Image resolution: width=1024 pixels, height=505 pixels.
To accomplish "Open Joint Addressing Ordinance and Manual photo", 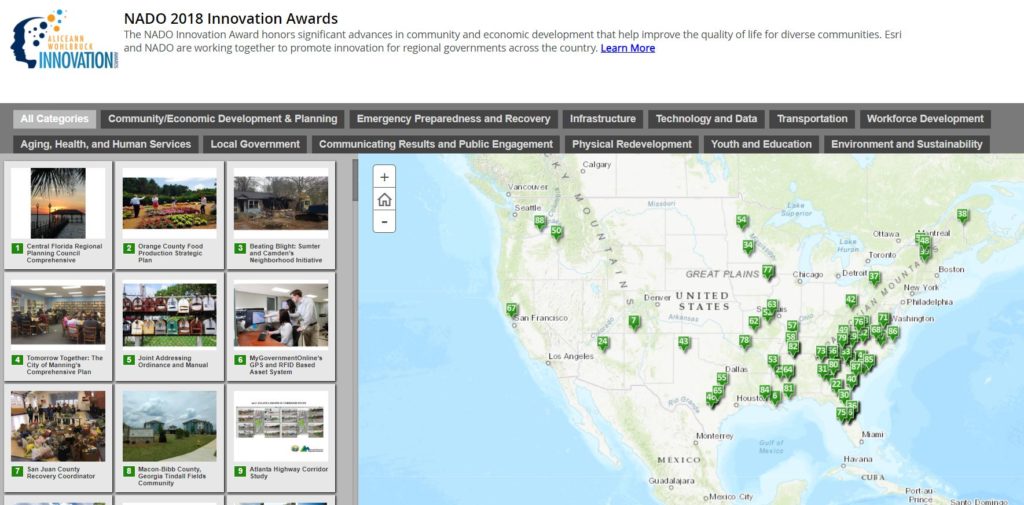I will (x=169, y=315).
